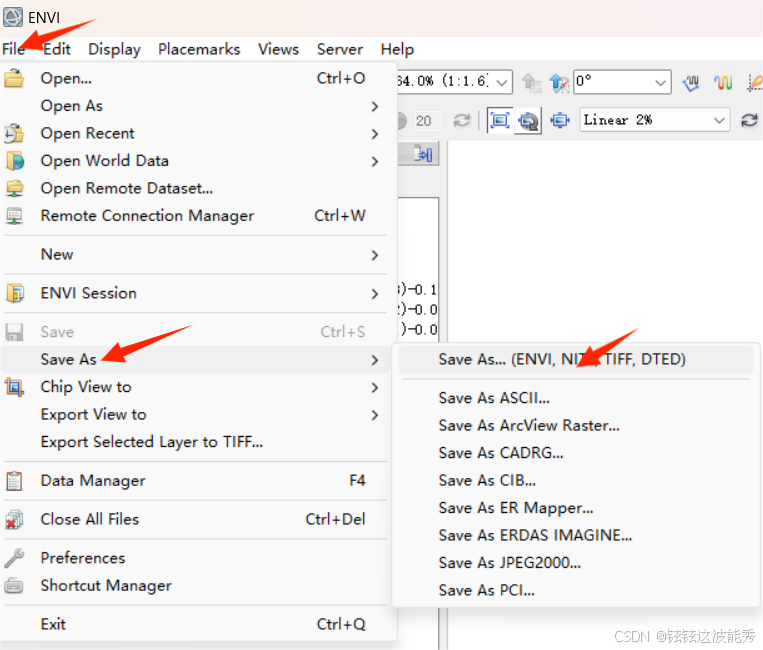Click the green-orange wave profile icon

723,83
